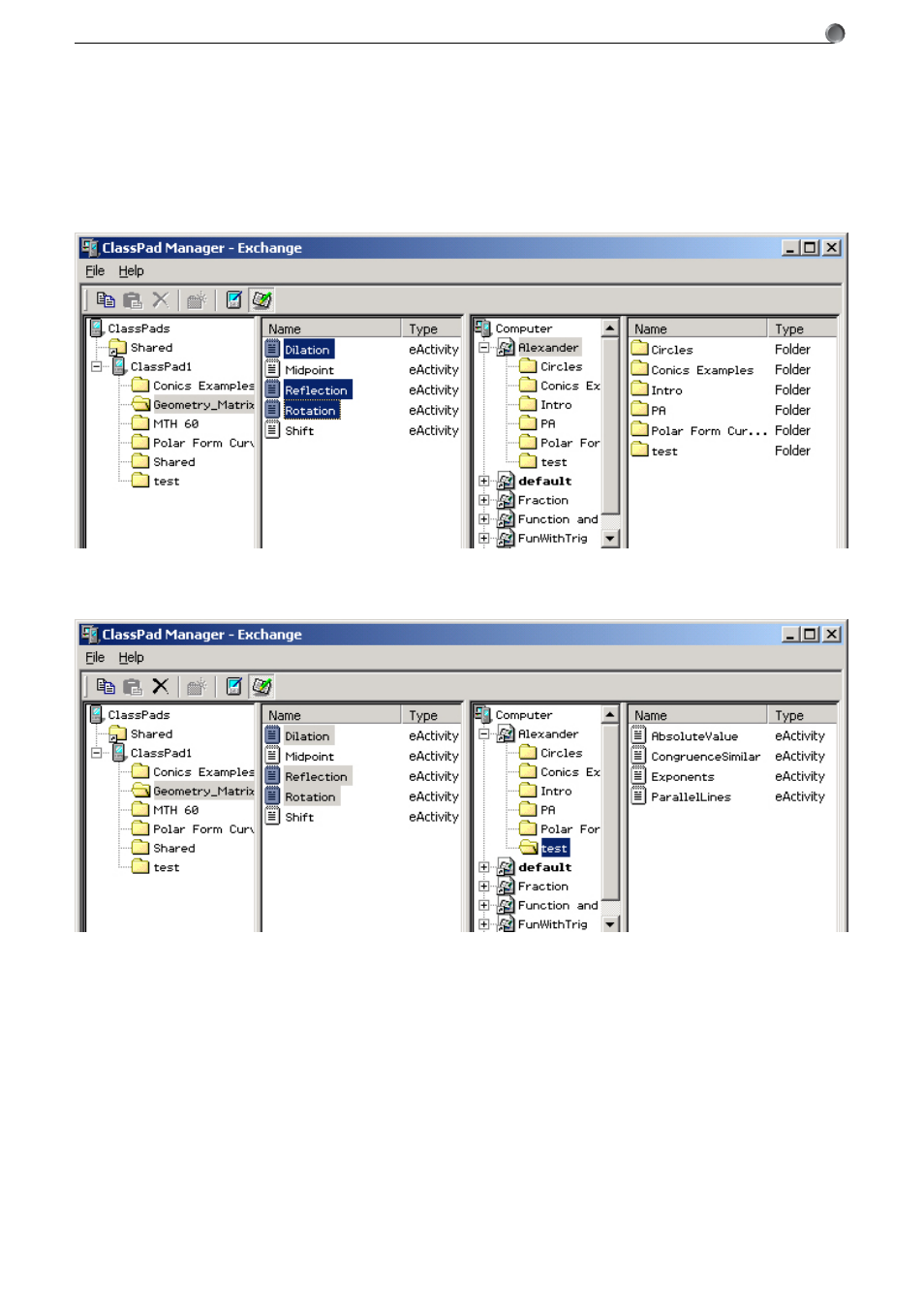Open the File menu in the upper window

click(95, 271)
